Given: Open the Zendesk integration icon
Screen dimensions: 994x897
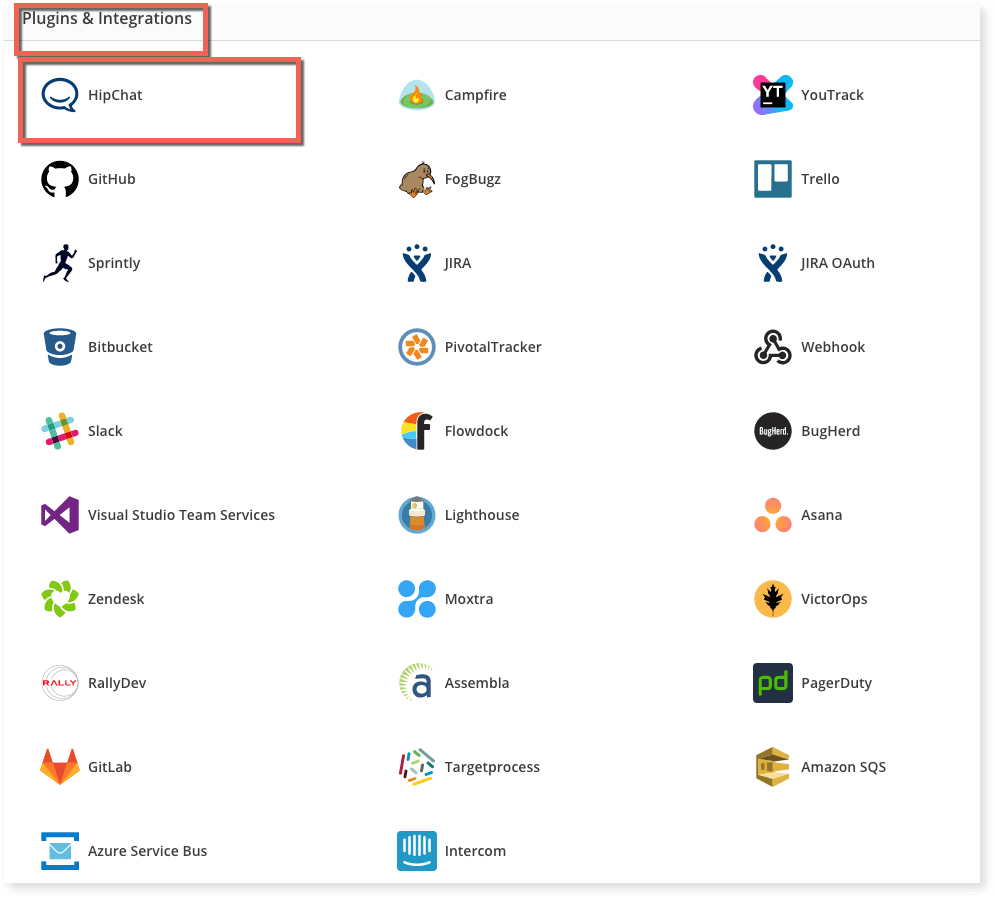Looking at the screenshot, I should (59, 599).
